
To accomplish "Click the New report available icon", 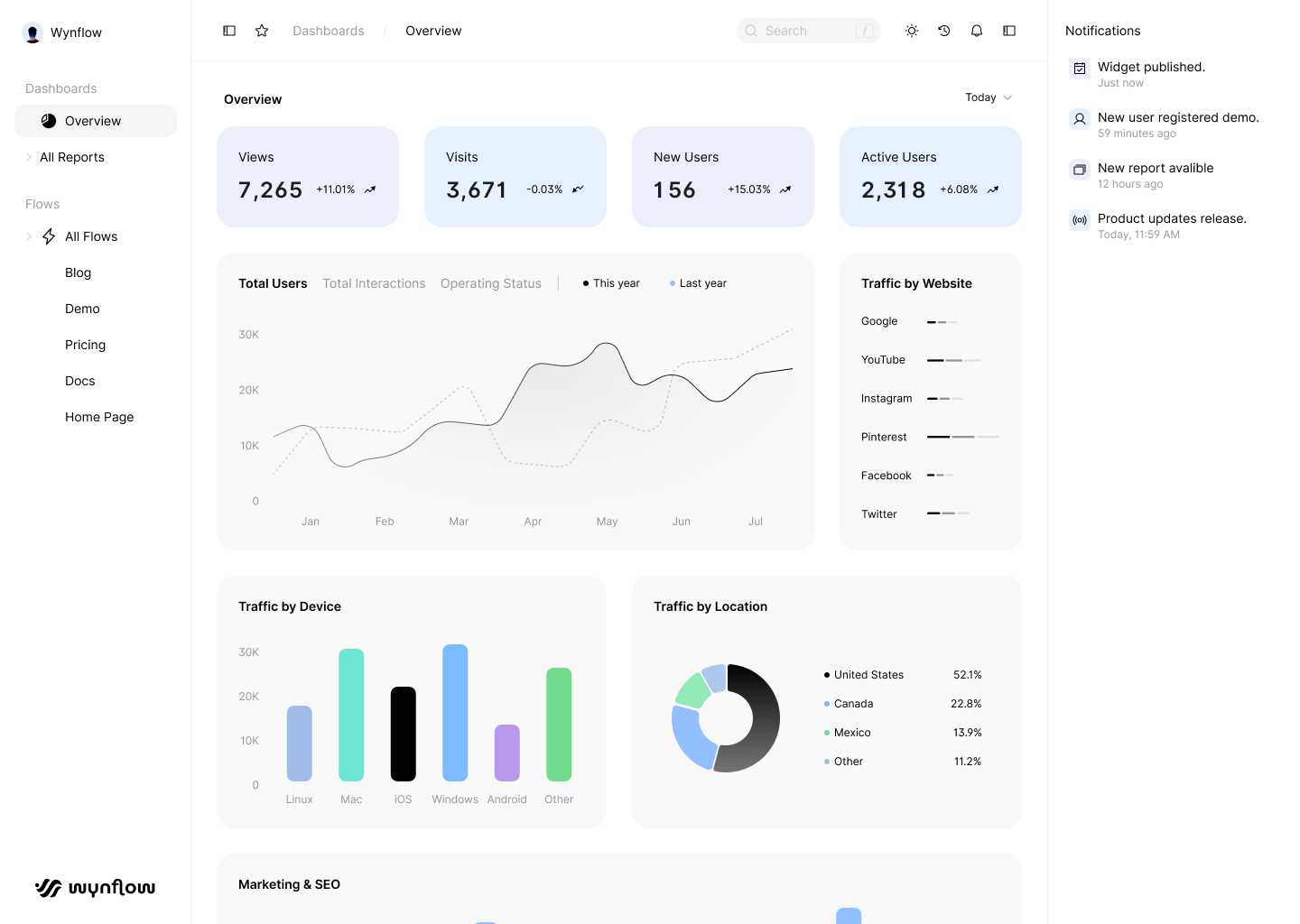I will (1080, 170).
